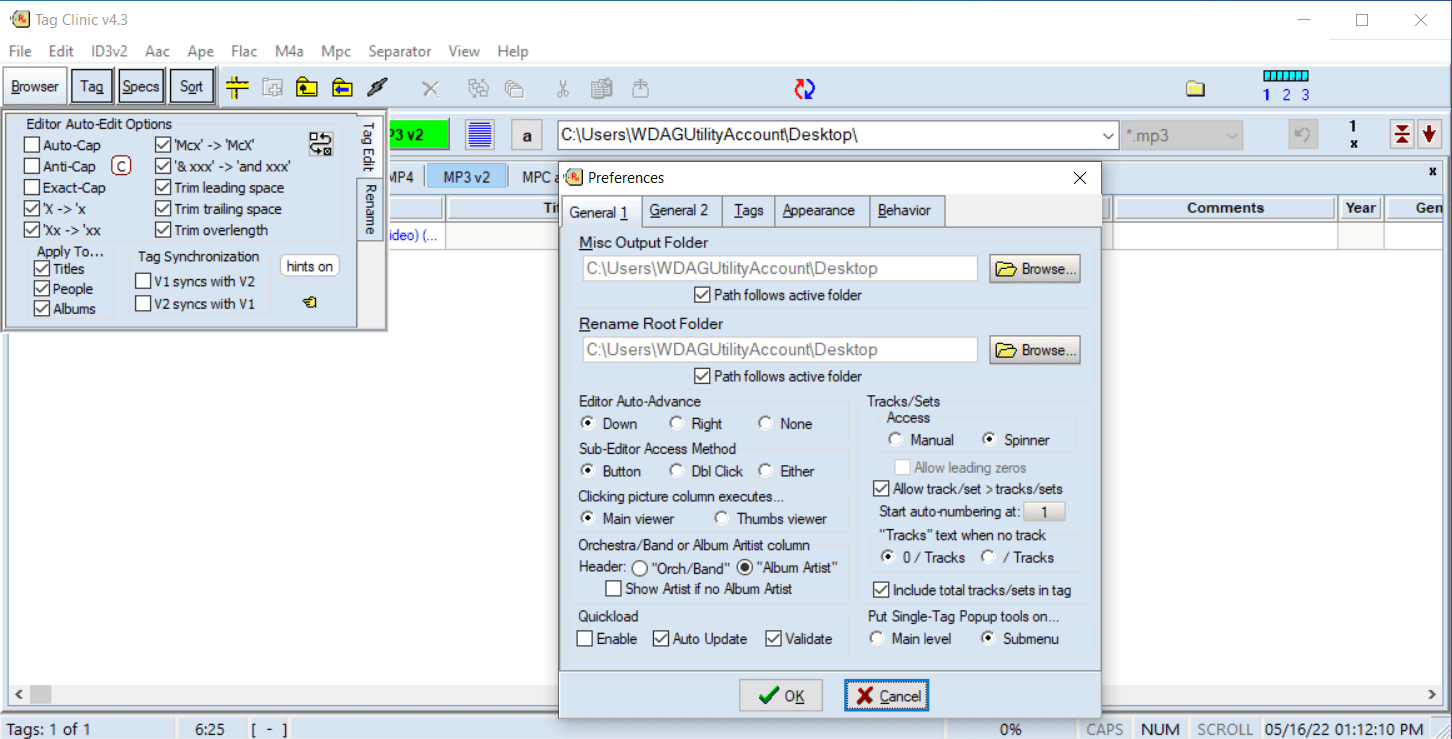Open the ID3v2 menu
The width and height of the screenshot is (1452, 739).
(x=109, y=51)
